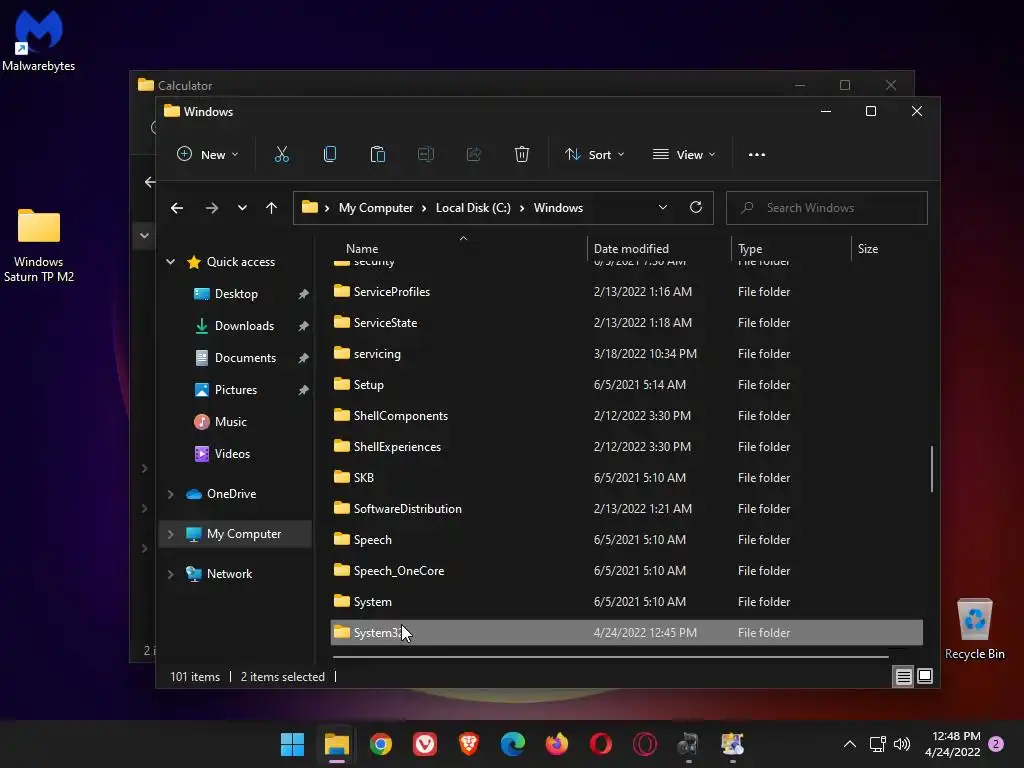Select the ServiceProfiles folder
The image size is (1024, 768).
627,292
